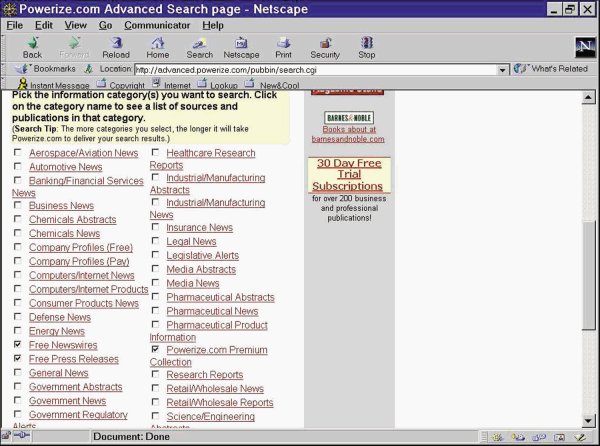This screenshot has height=446, width=600.
Task: Check the Media Abstracts checkbox
Action: (155, 269)
